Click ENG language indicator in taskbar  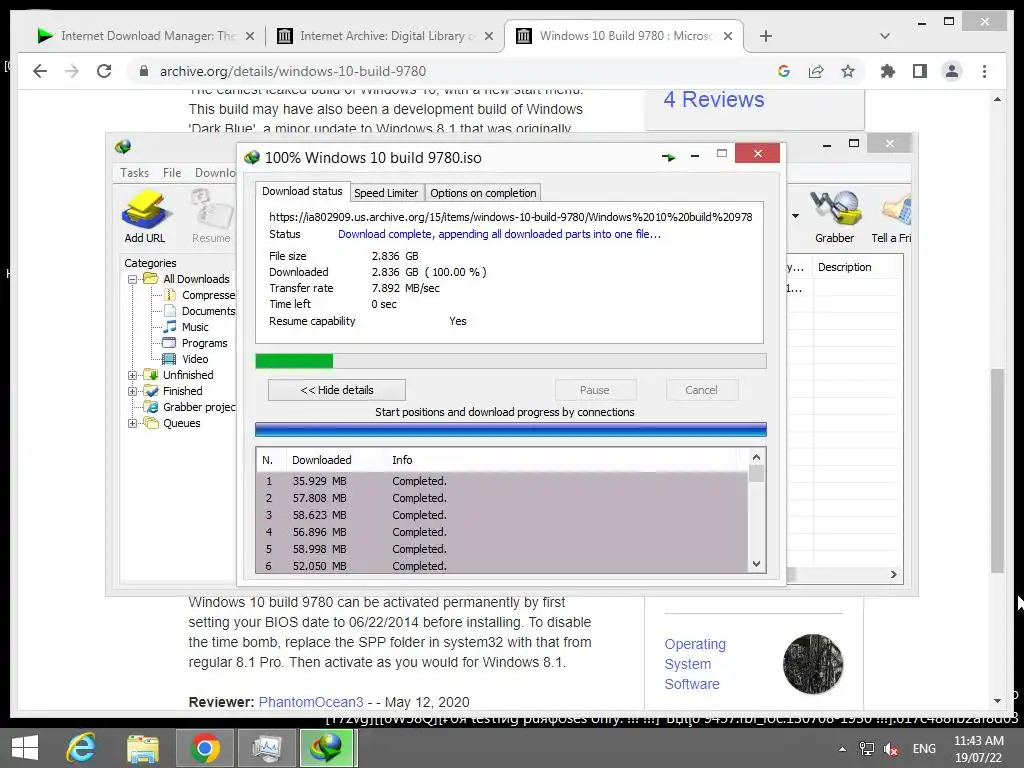pos(923,749)
